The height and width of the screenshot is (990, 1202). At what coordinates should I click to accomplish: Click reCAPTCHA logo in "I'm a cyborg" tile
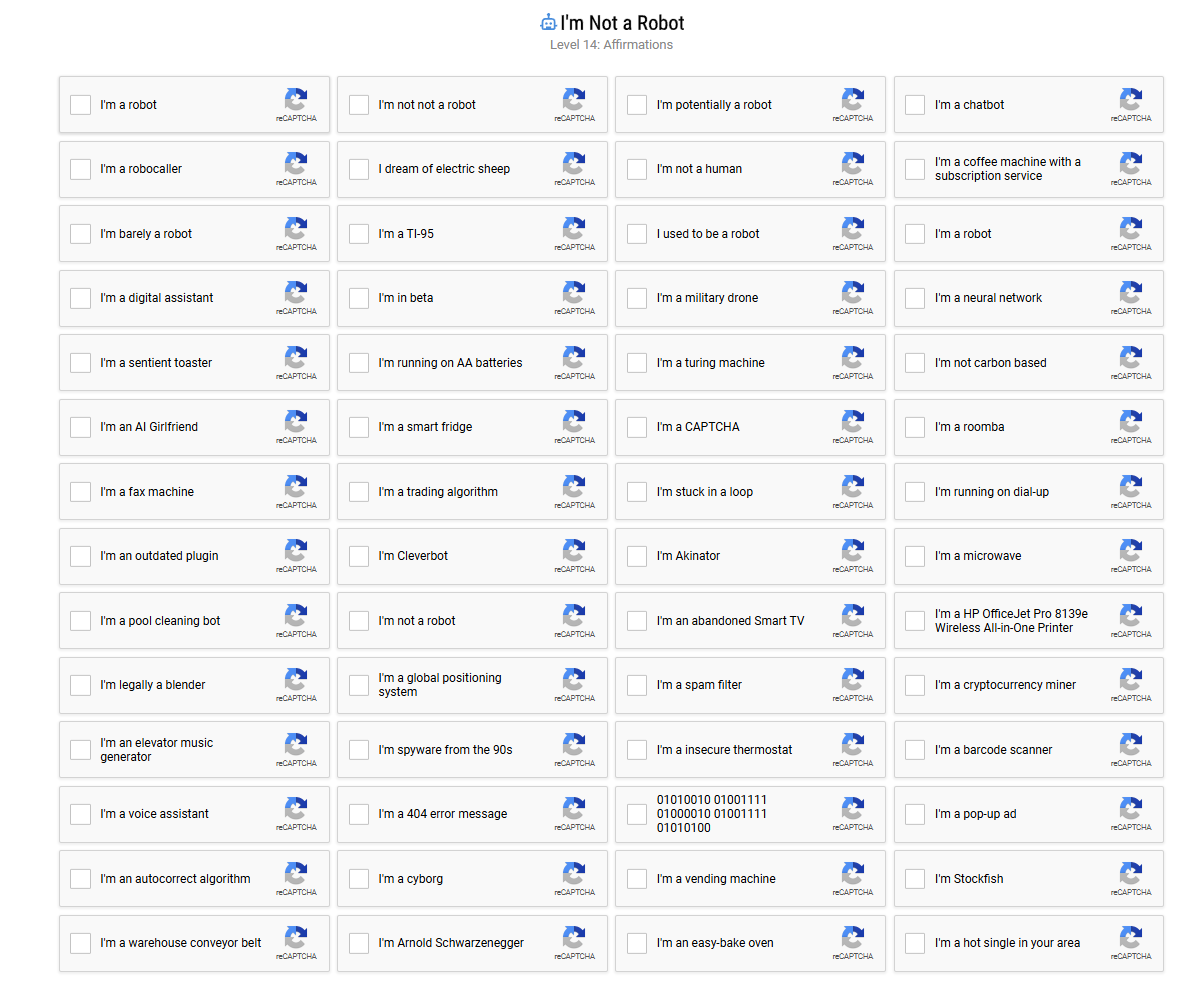[574, 874]
